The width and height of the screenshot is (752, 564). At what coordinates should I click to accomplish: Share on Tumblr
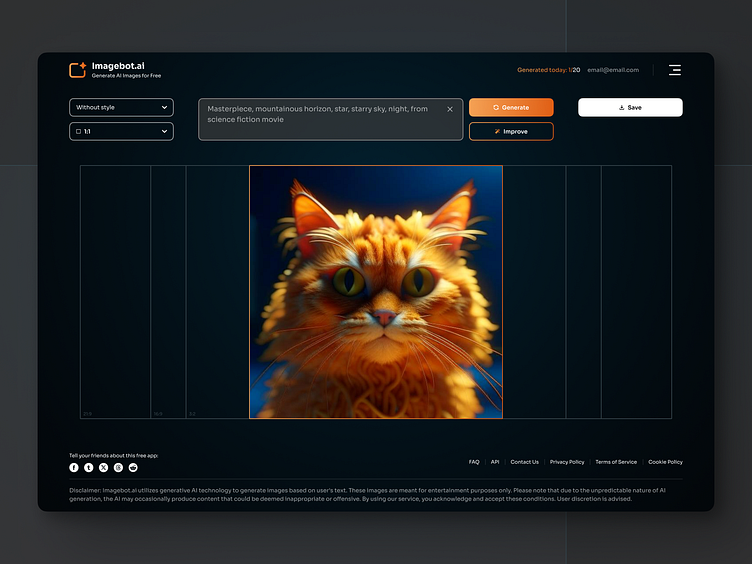tap(89, 467)
